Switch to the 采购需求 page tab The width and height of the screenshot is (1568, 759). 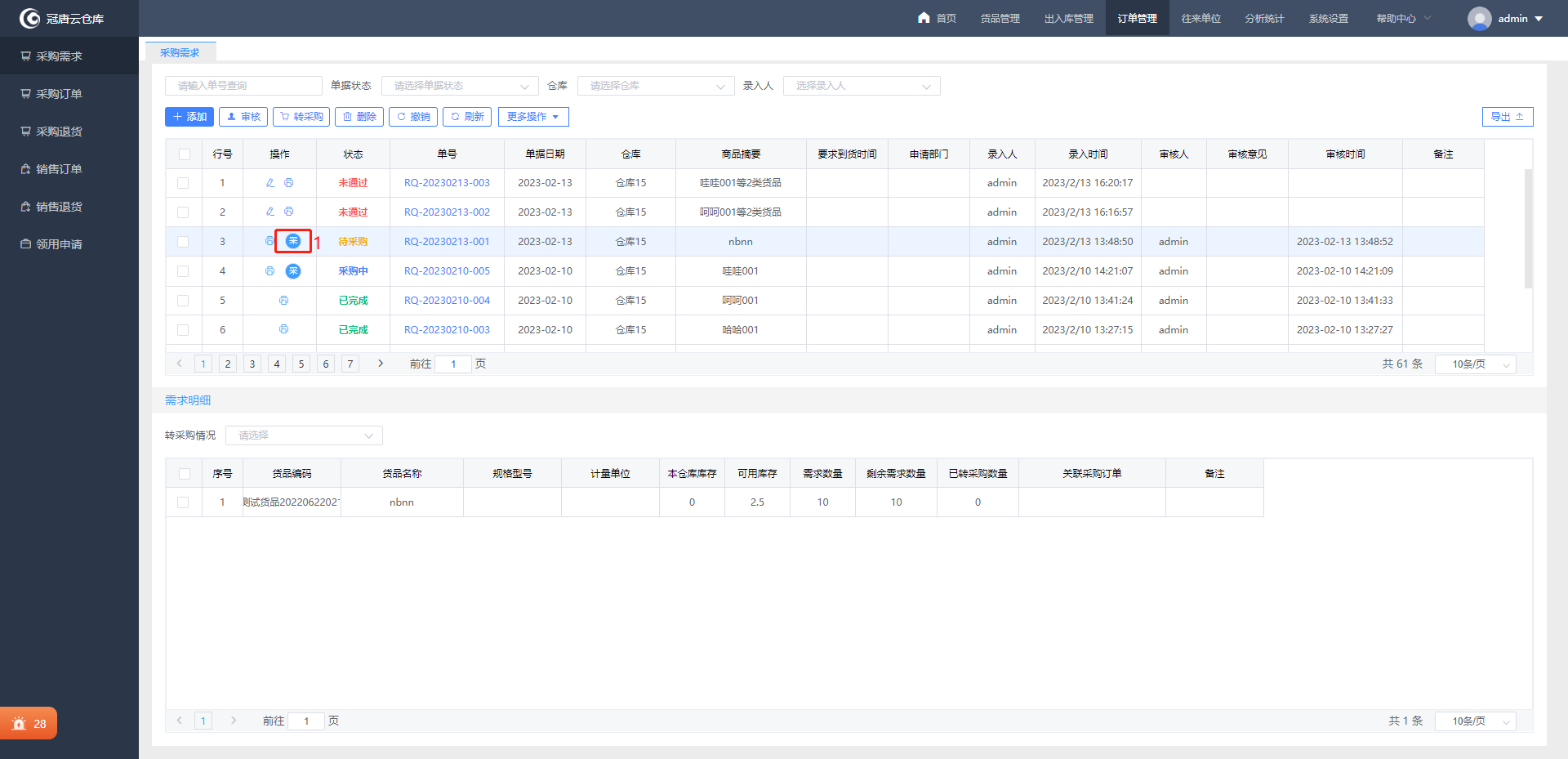coord(180,52)
